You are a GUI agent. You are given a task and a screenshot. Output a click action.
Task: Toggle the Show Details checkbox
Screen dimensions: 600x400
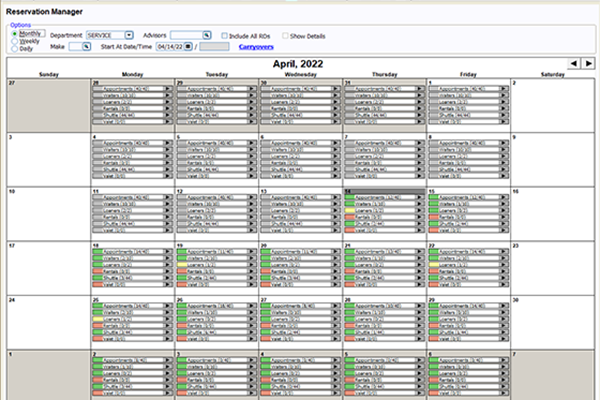(x=285, y=36)
